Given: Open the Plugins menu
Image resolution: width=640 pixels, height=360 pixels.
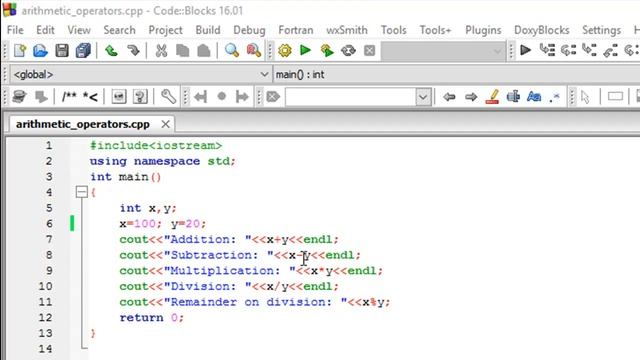Looking at the screenshot, I should (x=483, y=30).
